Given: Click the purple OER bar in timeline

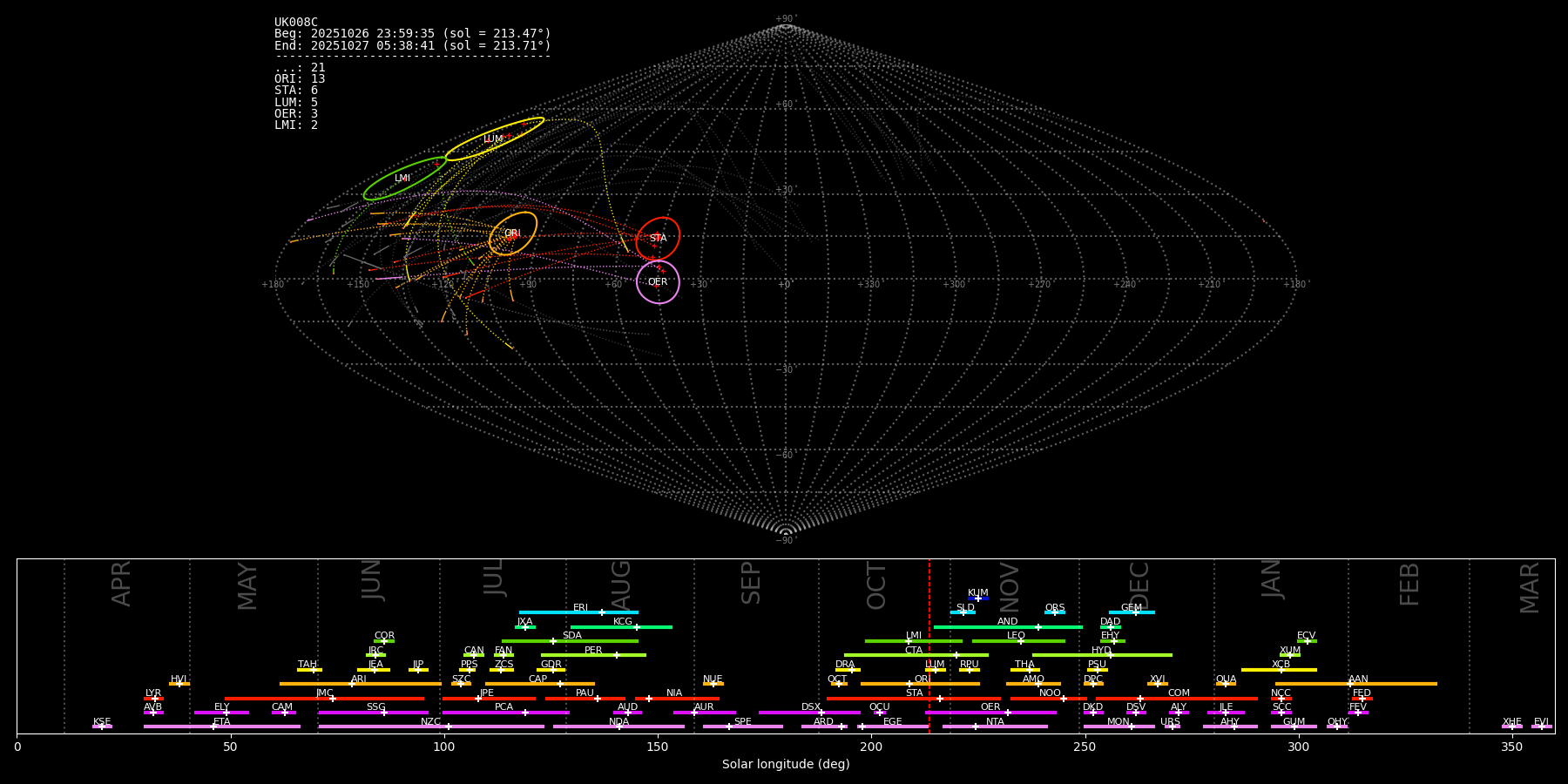Looking at the screenshot, I should pos(990,713).
